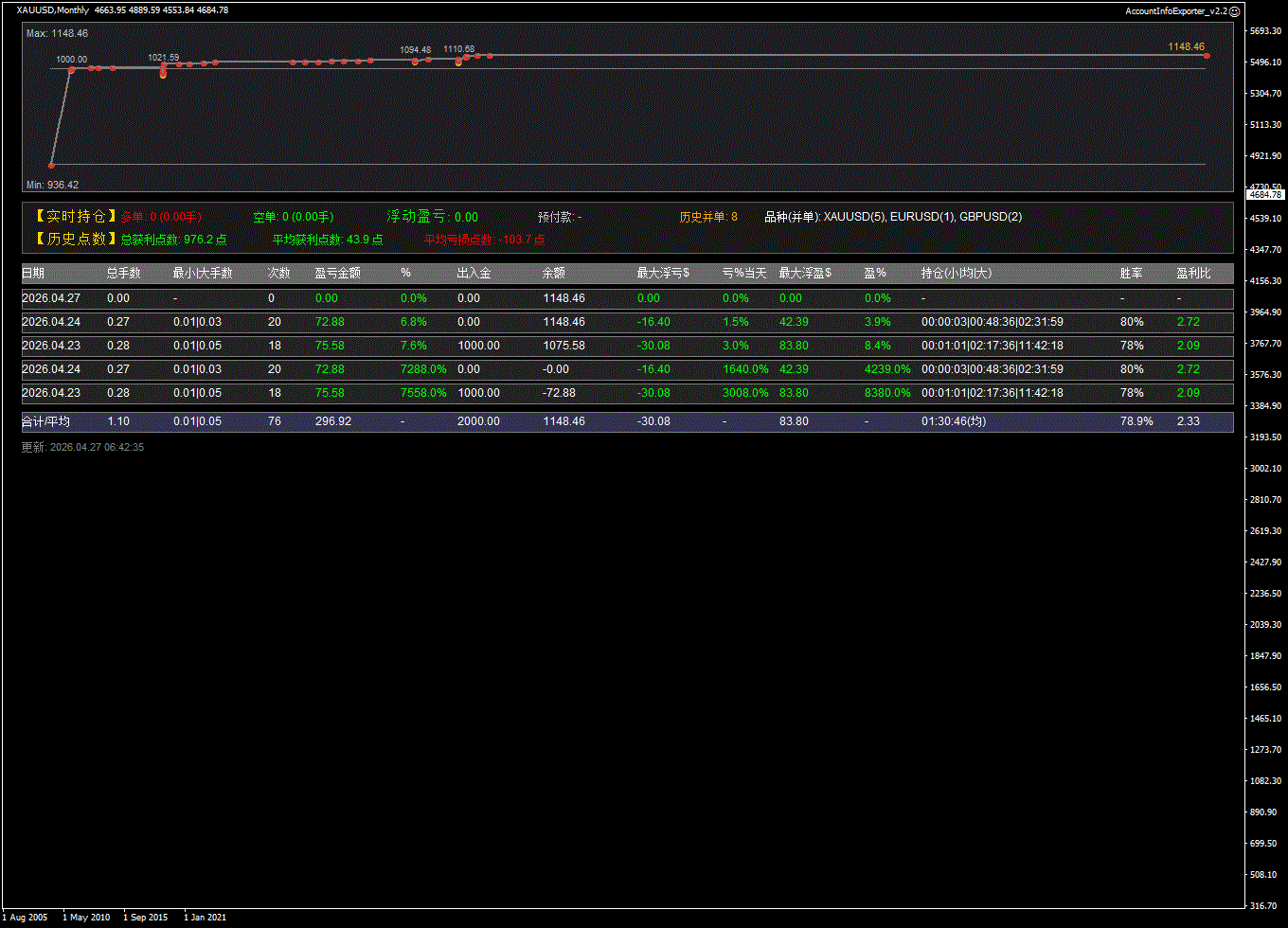This screenshot has height=928, width=1288.
Task: Select the 合计/平均 summary row
Action: click(x=45, y=421)
